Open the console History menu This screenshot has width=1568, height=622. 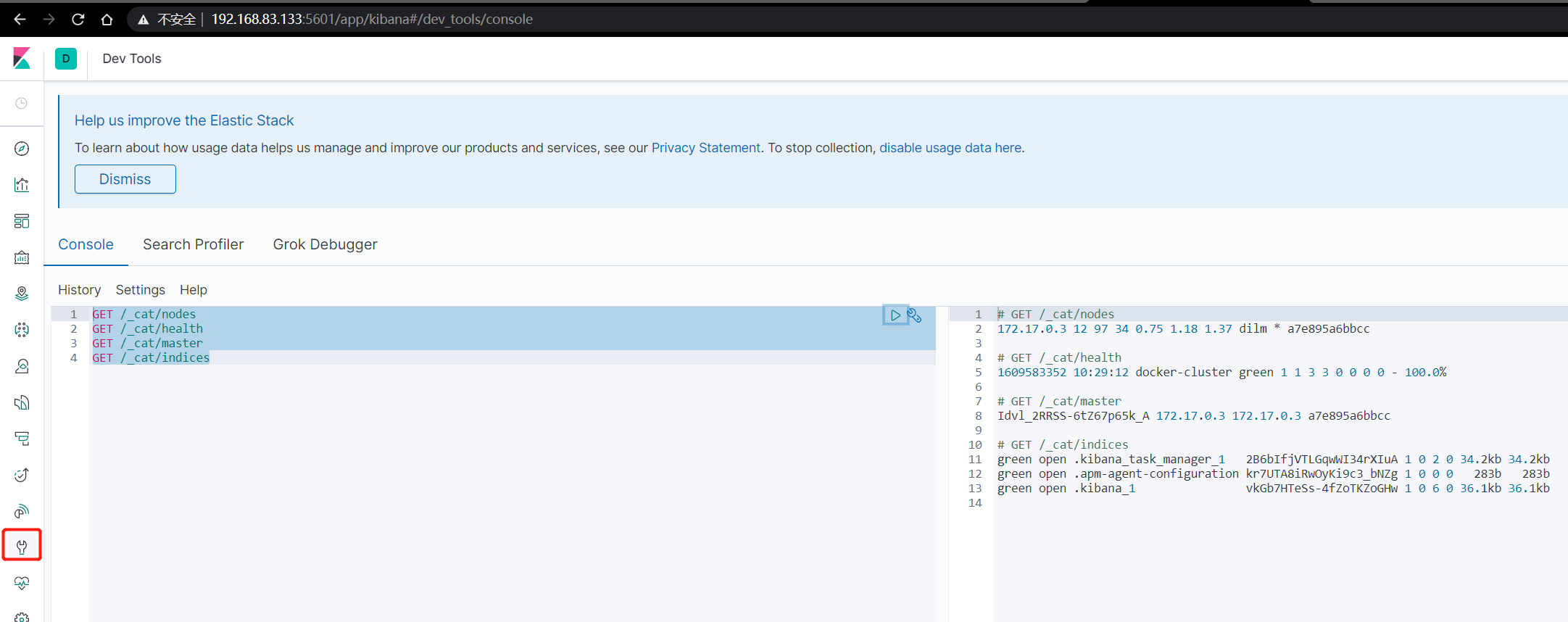79,290
